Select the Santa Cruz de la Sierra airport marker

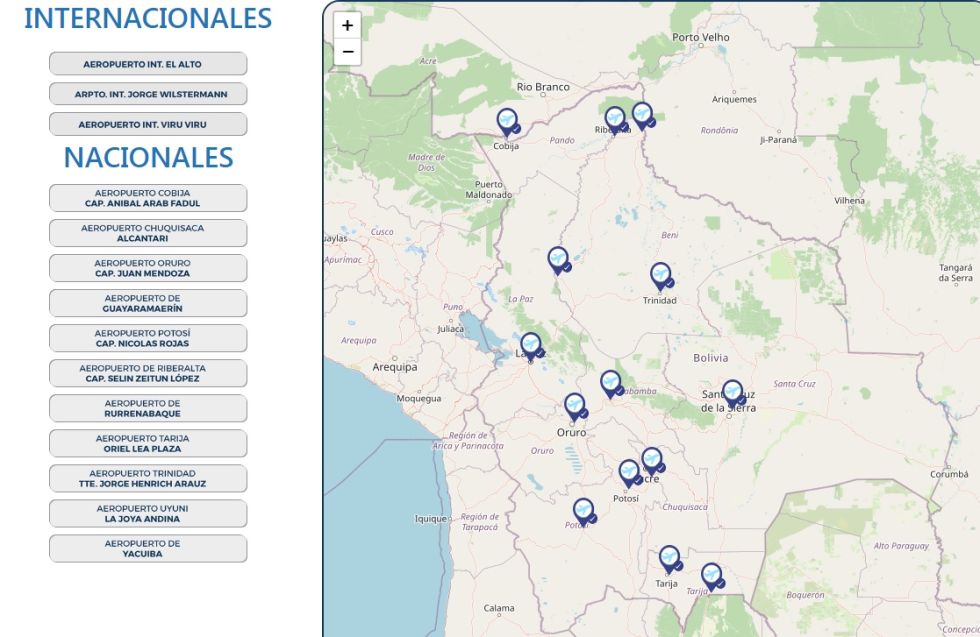732,392
